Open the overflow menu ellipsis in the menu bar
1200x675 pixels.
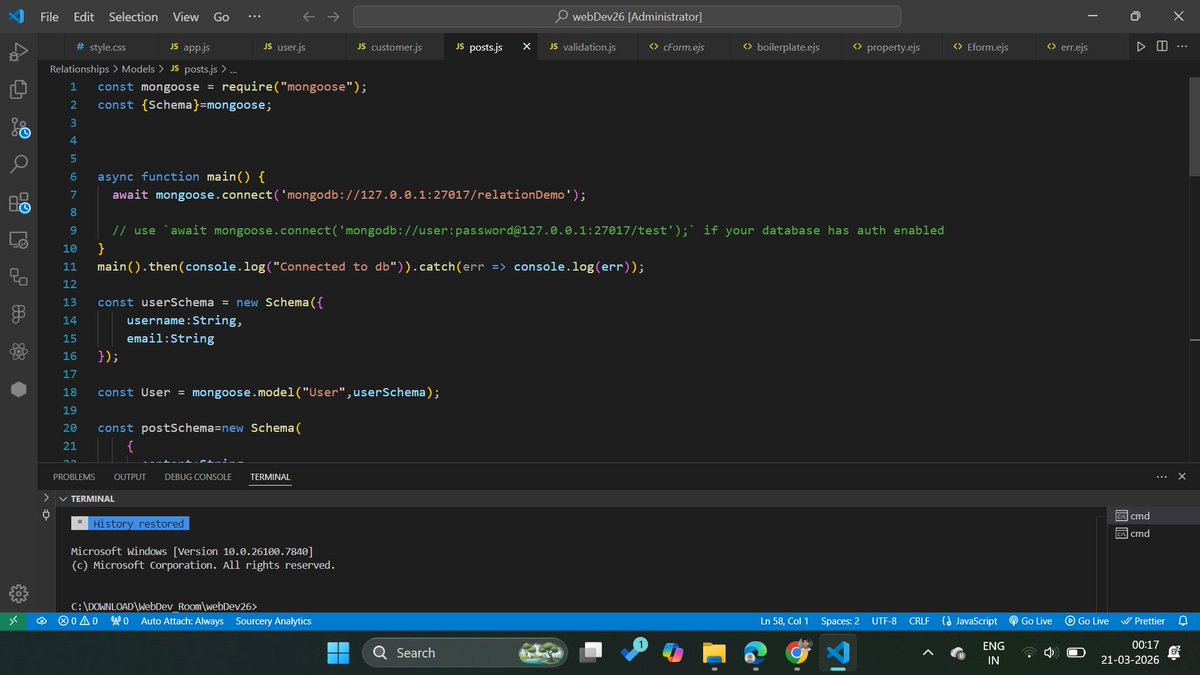254,17
